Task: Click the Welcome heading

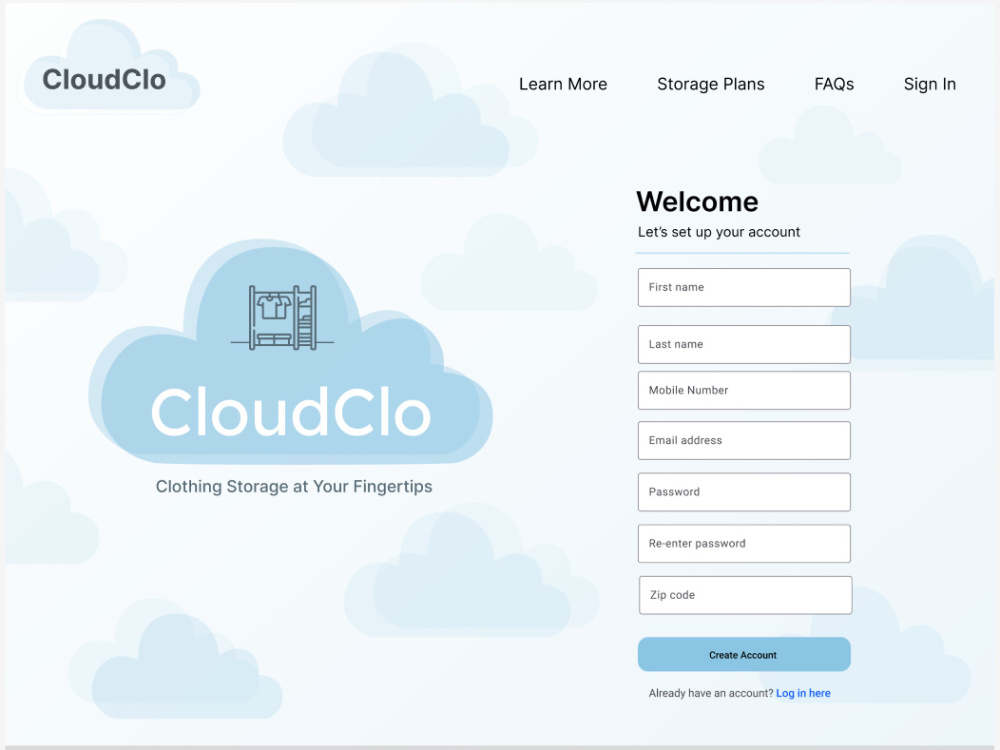Action: (x=697, y=202)
